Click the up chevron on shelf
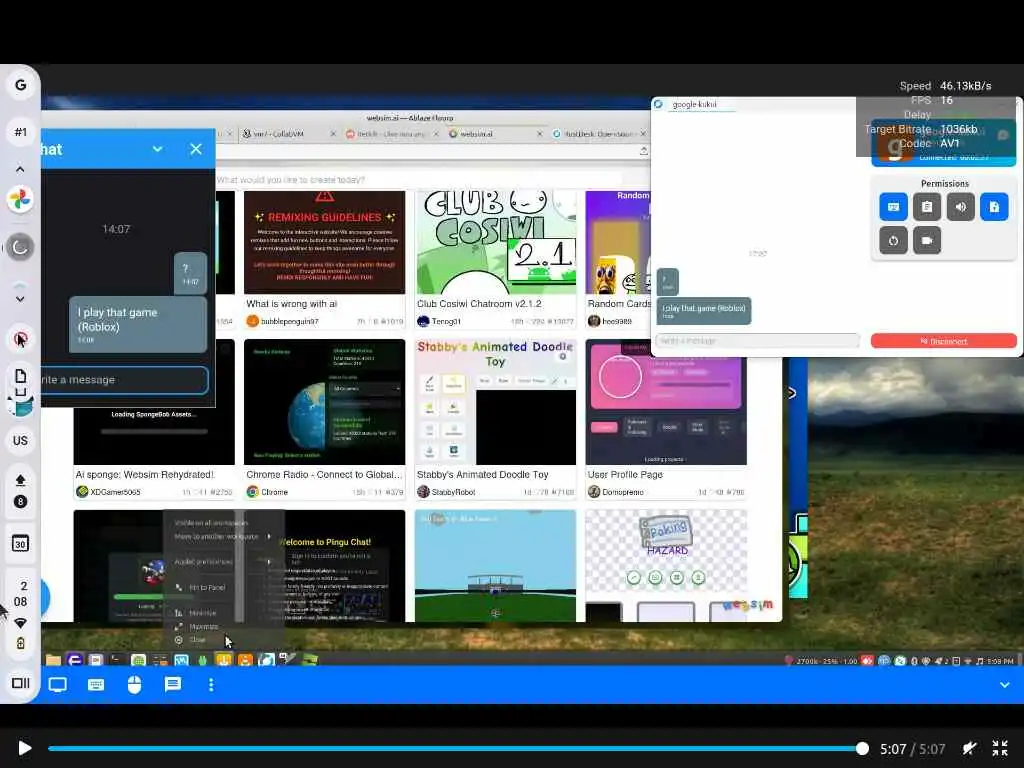This screenshot has height=768, width=1024. point(20,169)
